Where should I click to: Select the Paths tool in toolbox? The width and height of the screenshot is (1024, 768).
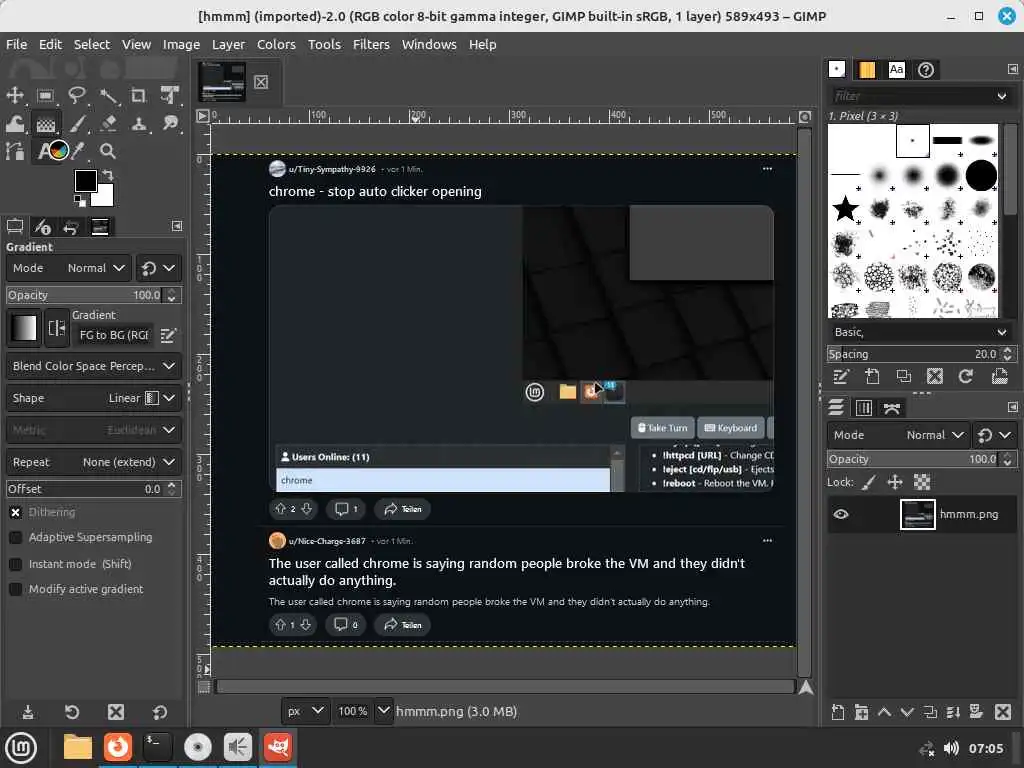point(14,152)
